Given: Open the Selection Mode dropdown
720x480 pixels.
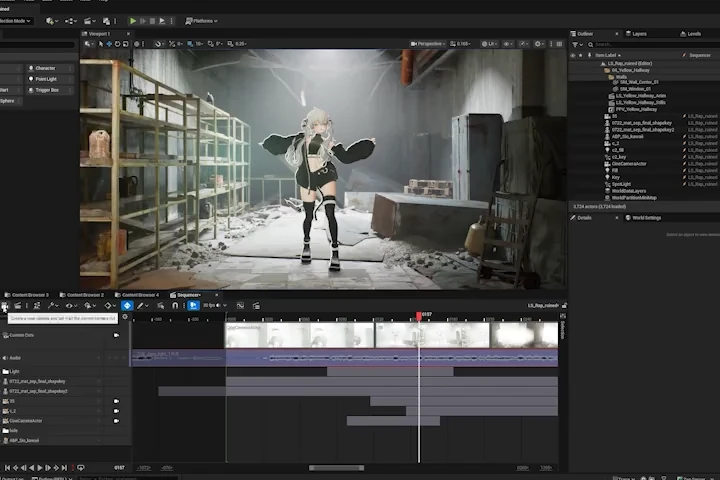Looking at the screenshot, I should click(15, 21).
